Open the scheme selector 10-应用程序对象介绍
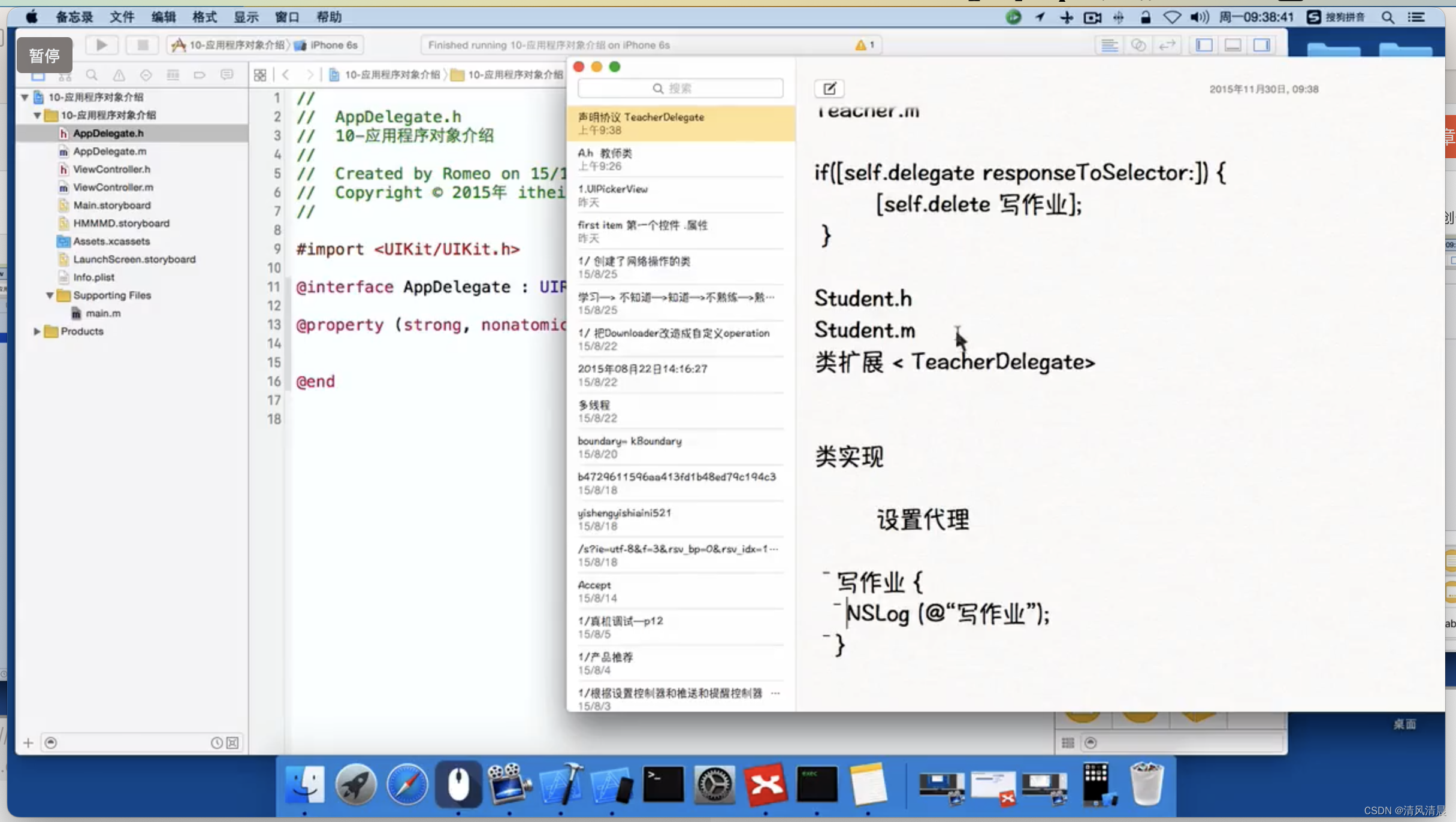The width and height of the screenshot is (1456, 822). tap(229, 45)
